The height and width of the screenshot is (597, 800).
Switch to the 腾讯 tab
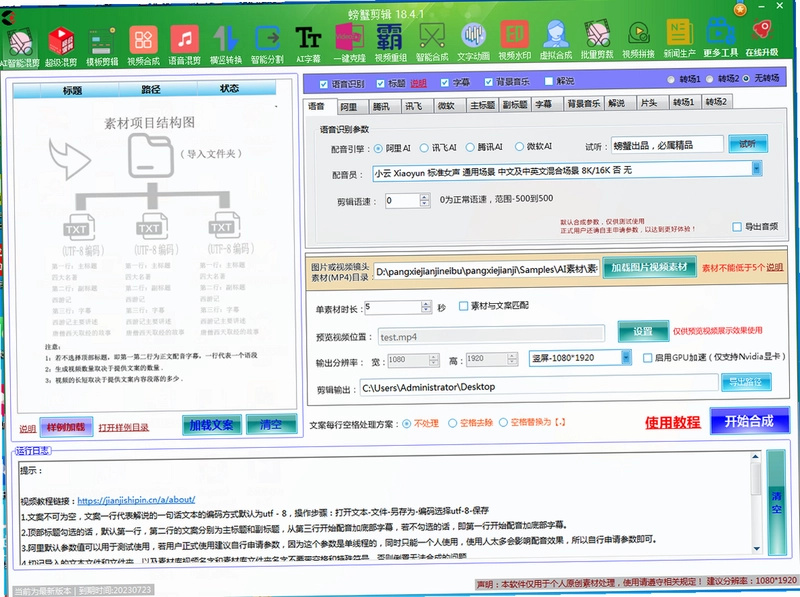(382, 106)
